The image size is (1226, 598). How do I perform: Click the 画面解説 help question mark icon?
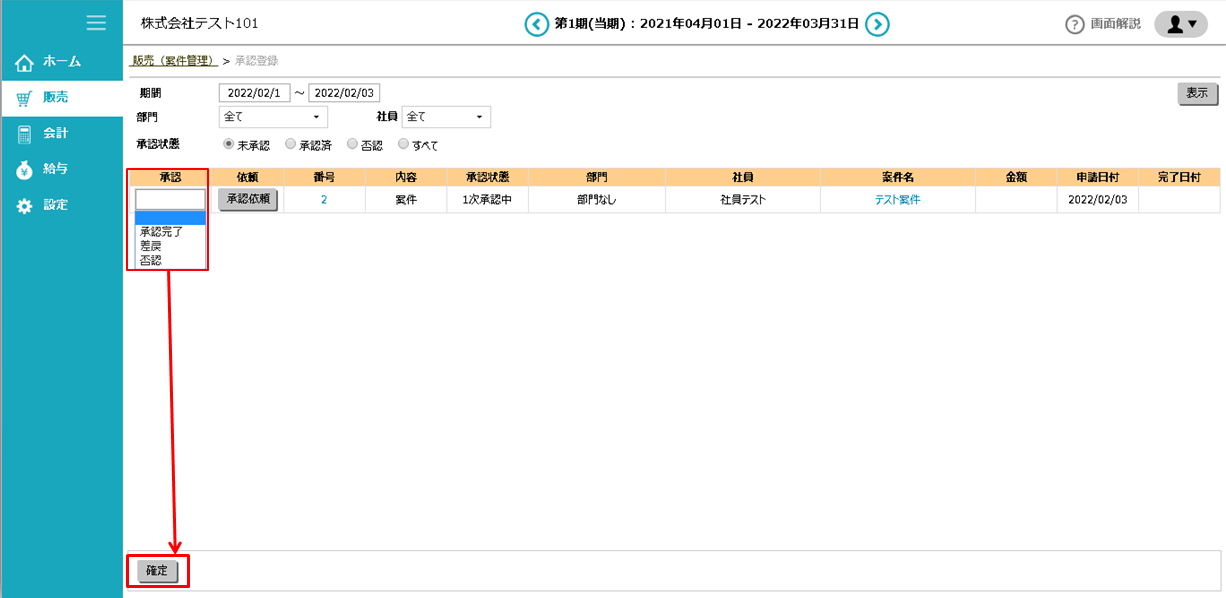click(1075, 24)
